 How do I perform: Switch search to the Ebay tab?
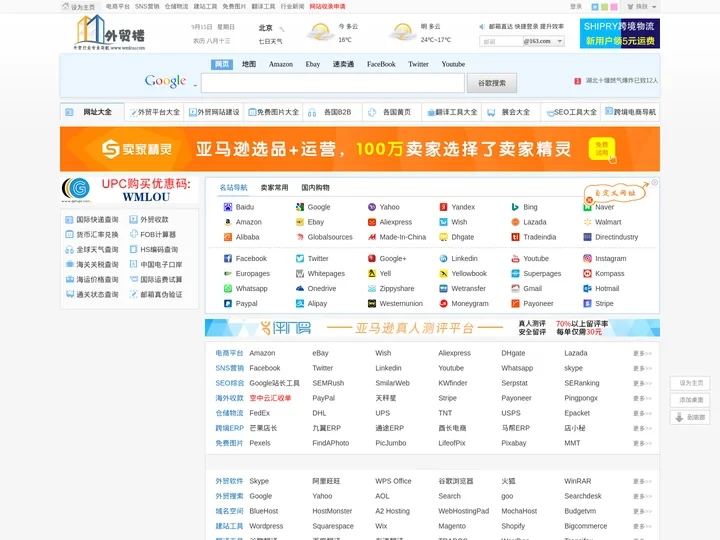pos(313,64)
